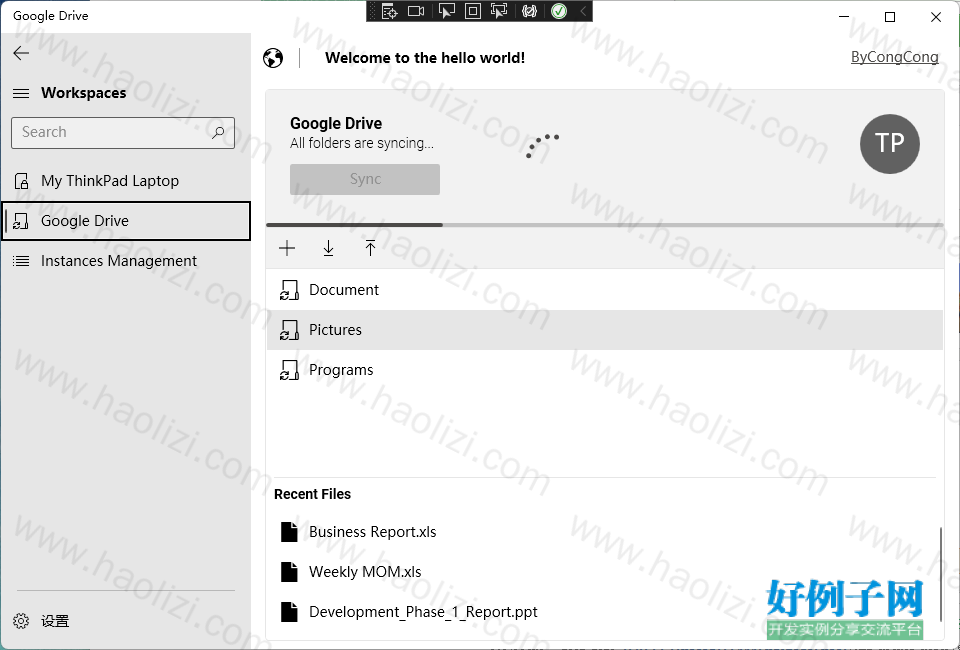Click the upload arrow icon
Image resolution: width=960 pixels, height=650 pixels.
[x=370, y=248]
